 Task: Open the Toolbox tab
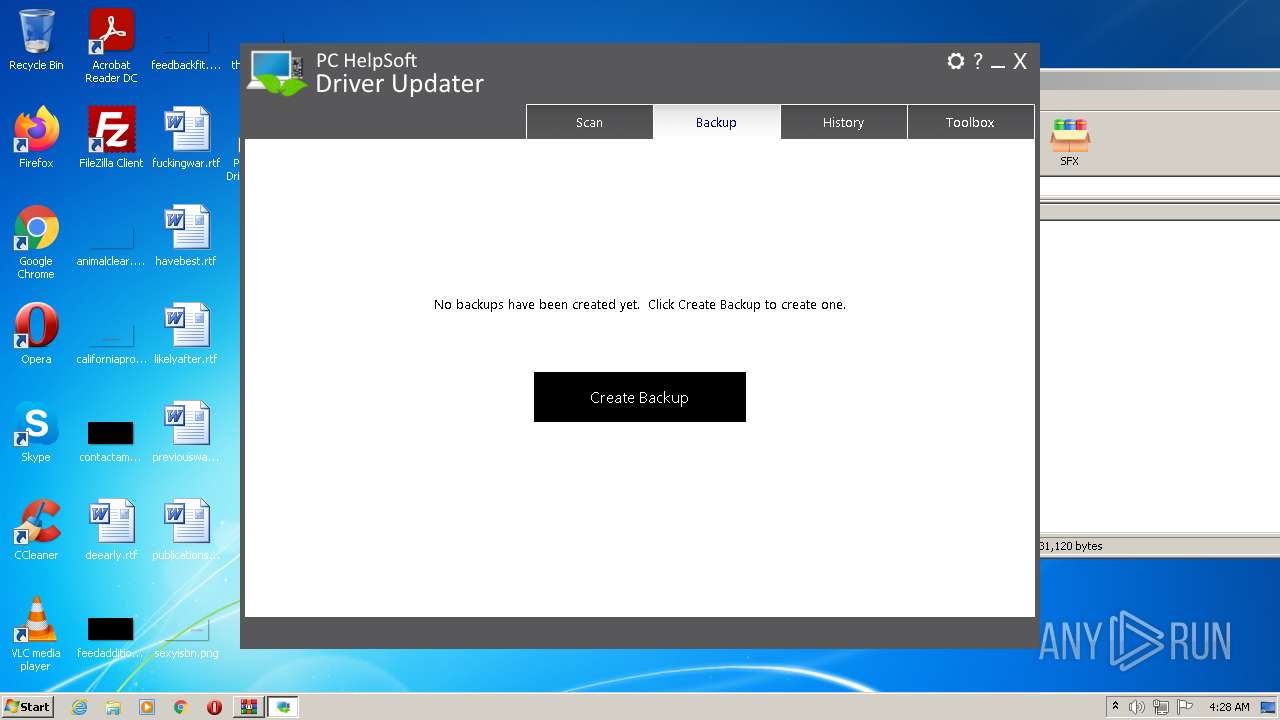point(970,122)
